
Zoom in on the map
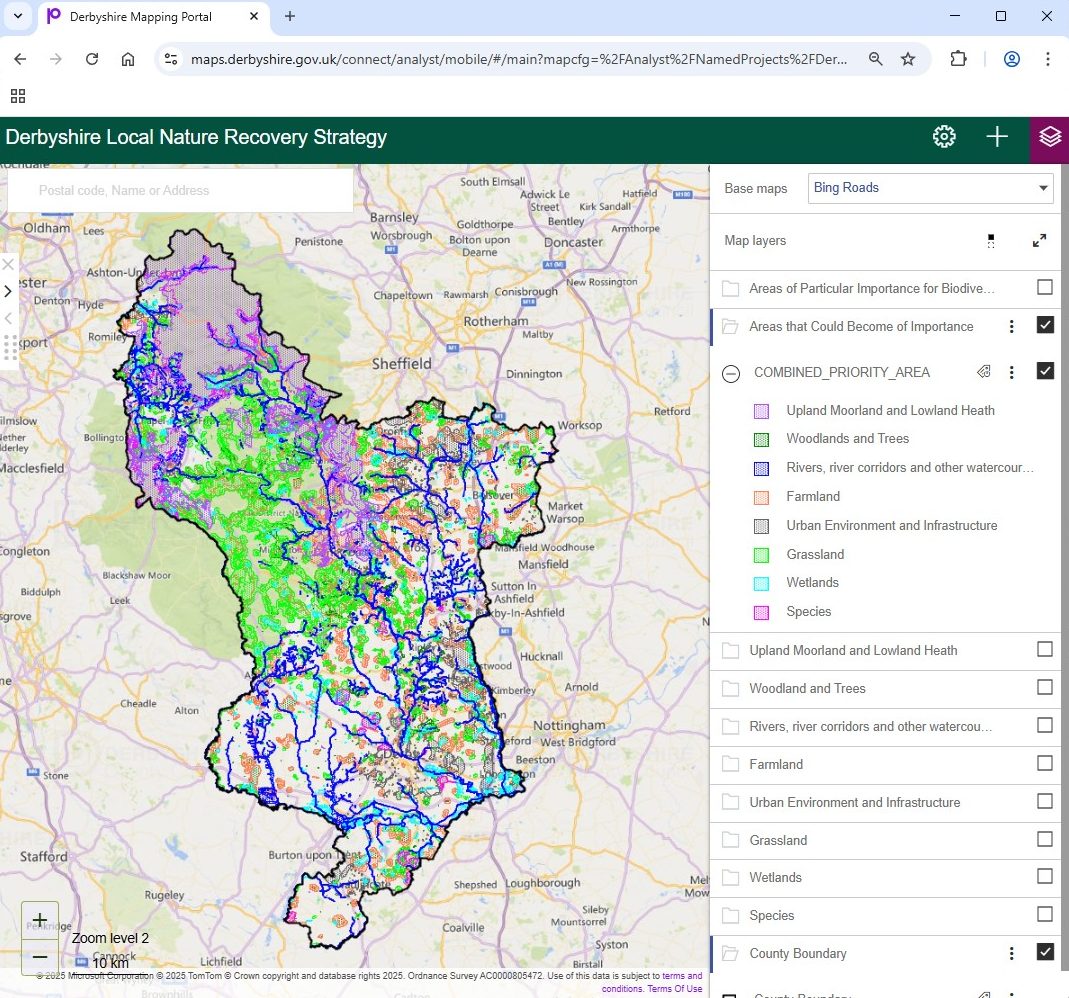point(40,920)
